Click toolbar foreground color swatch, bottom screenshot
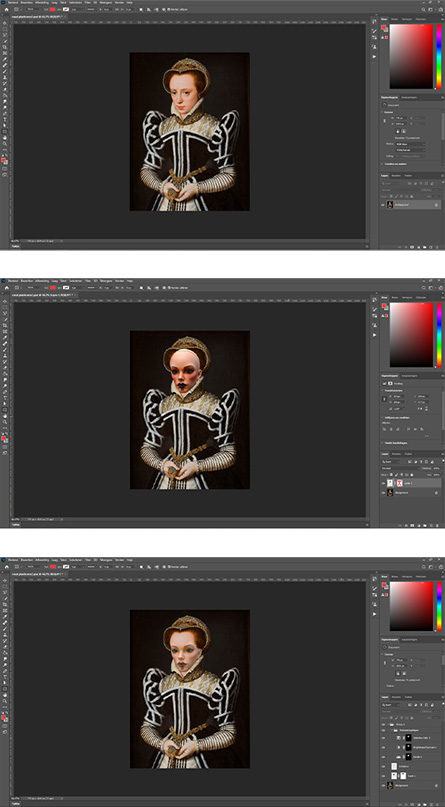The image size is (445, 807). (4, 716)
